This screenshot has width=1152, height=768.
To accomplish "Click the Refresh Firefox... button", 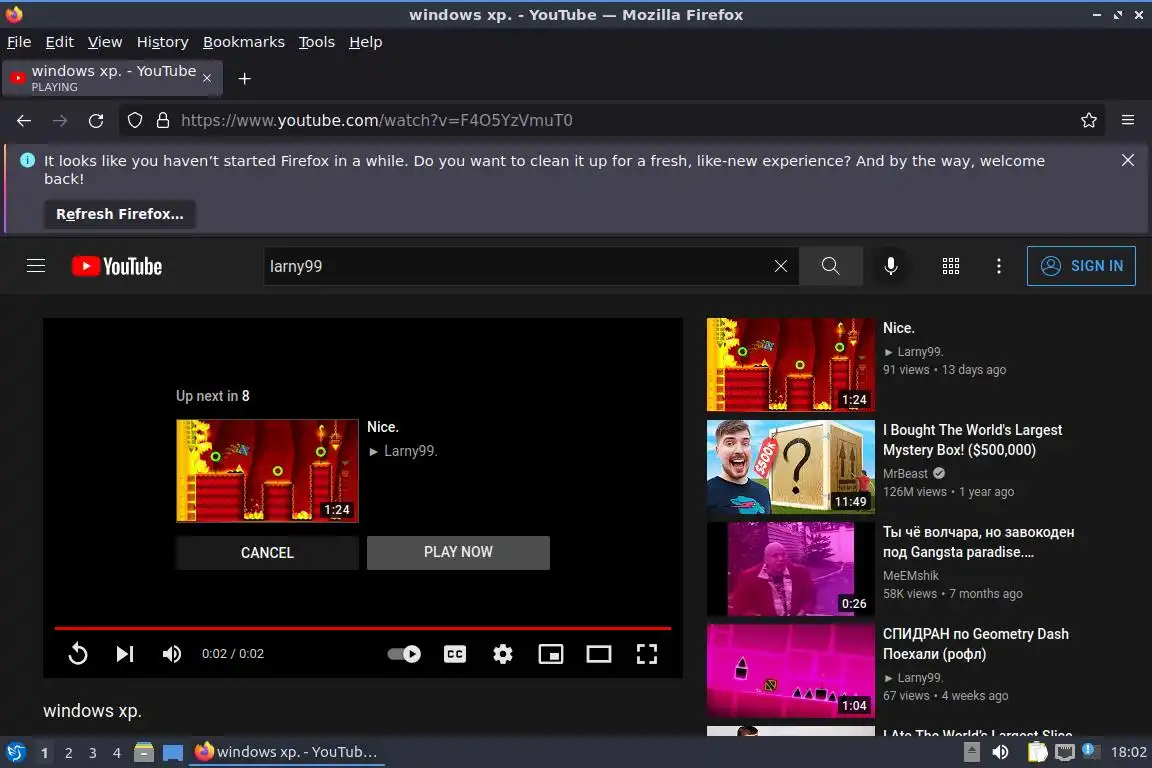I will [x=120, y=214].
